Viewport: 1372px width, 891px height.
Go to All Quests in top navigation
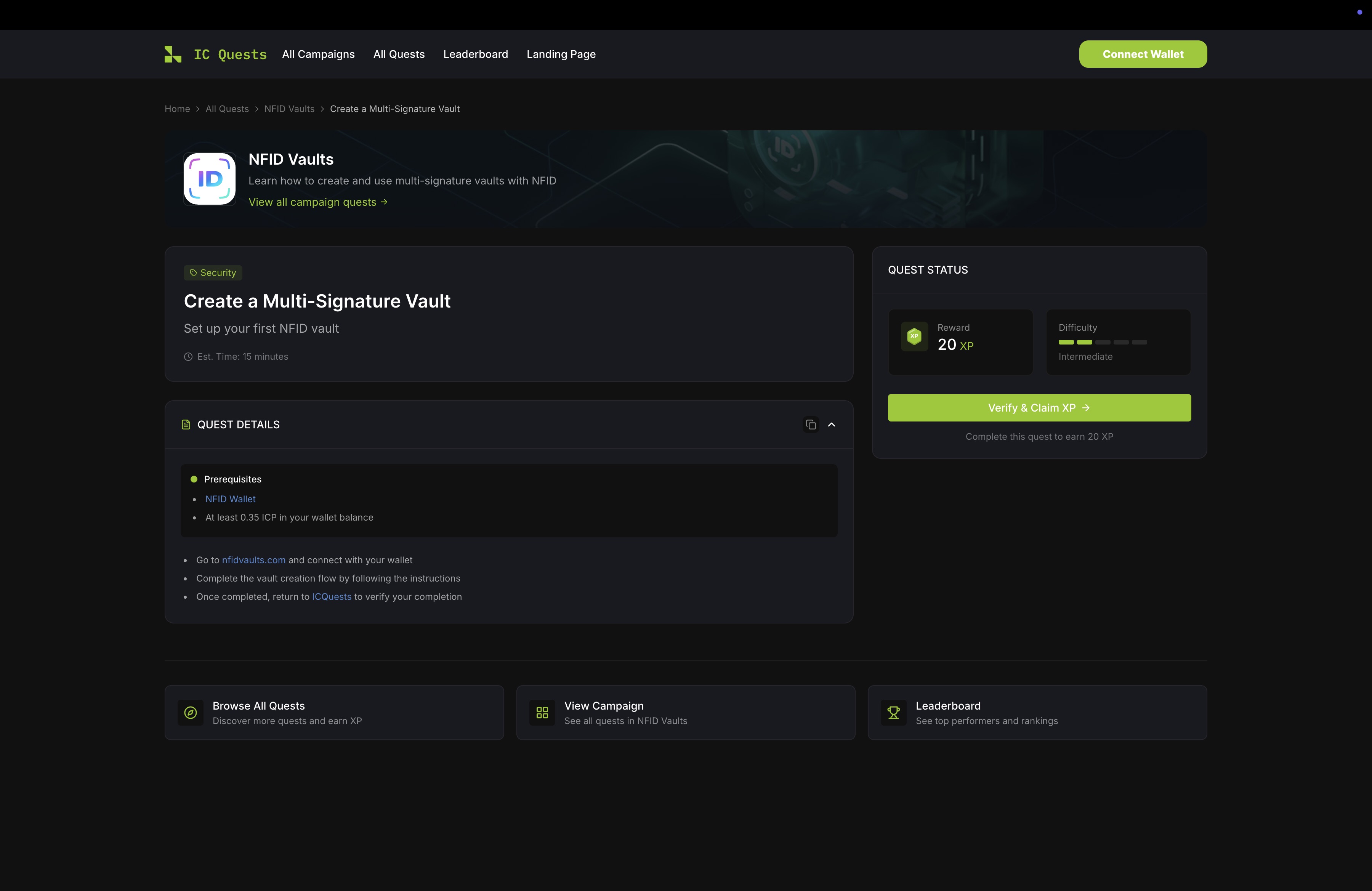[399, 54]
